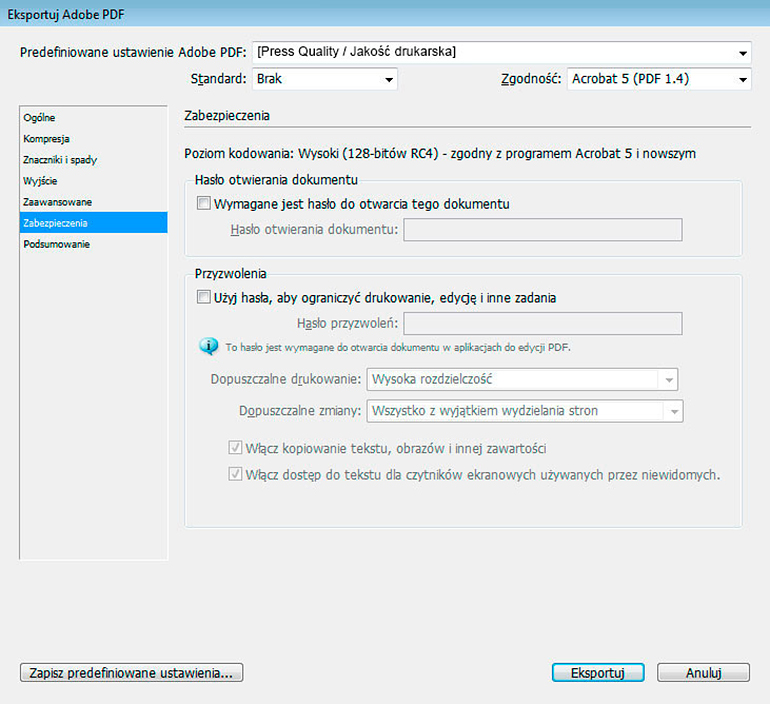Image resolution: width=770 pixels, height=704 pixels.
Task: Check 'Użyj hasła, aby ograniczyć drukowanie'
Action: click(203, 297)
